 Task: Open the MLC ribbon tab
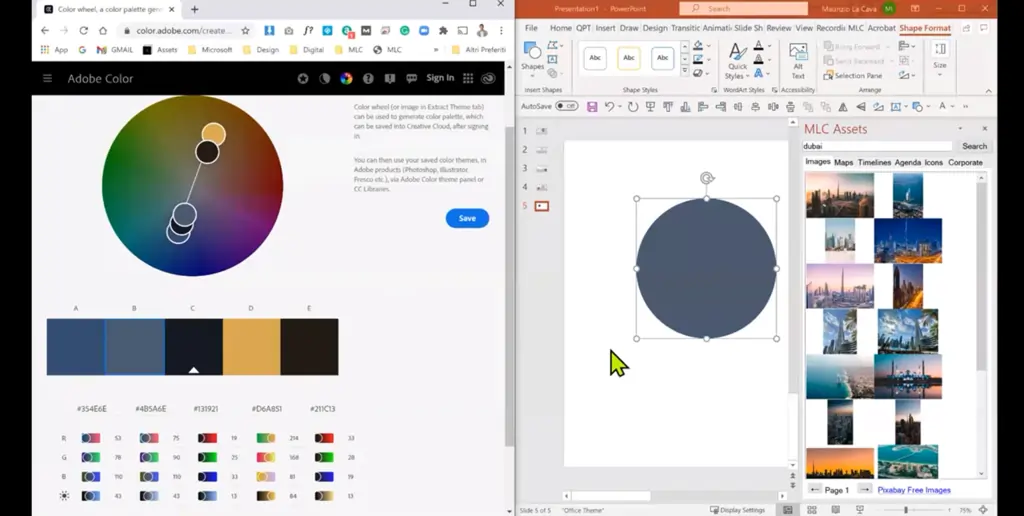point(855,28)
